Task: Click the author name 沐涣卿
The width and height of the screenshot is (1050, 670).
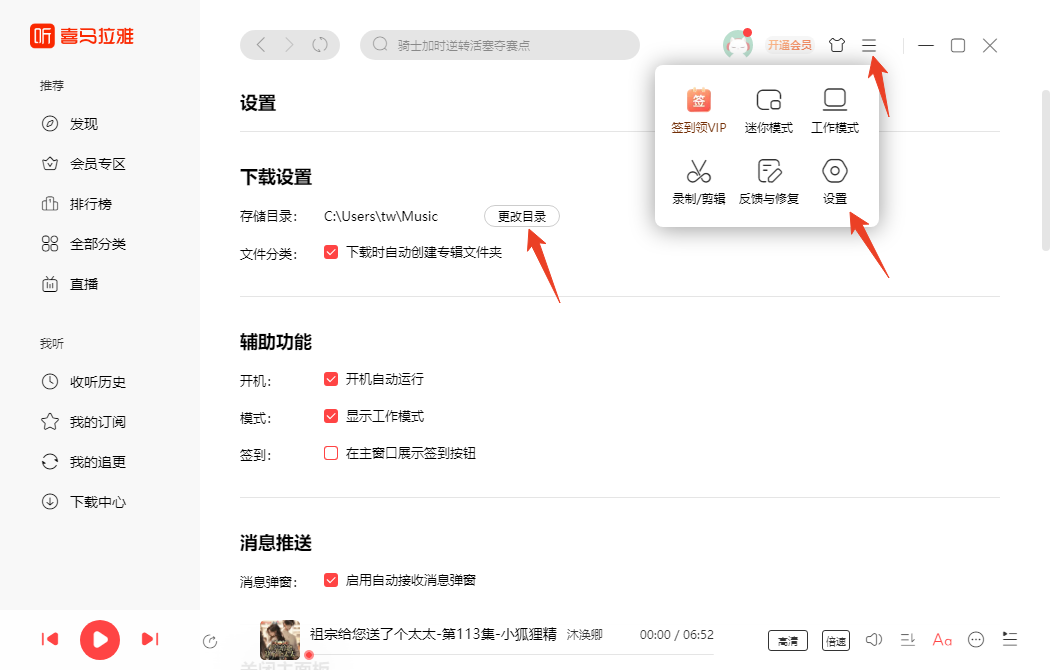Action: [585, 635]
